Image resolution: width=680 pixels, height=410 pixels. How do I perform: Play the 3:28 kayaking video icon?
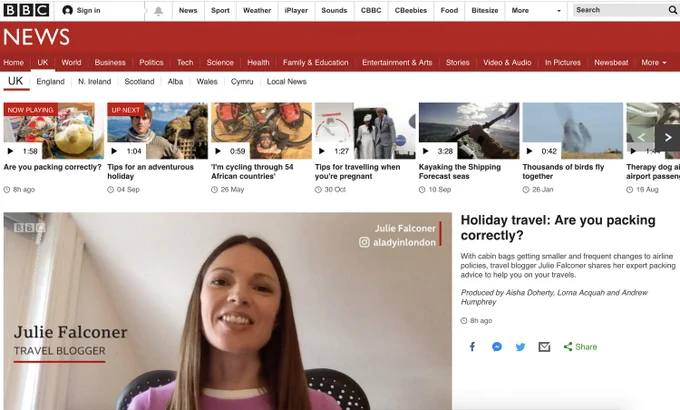pos(425,151)
